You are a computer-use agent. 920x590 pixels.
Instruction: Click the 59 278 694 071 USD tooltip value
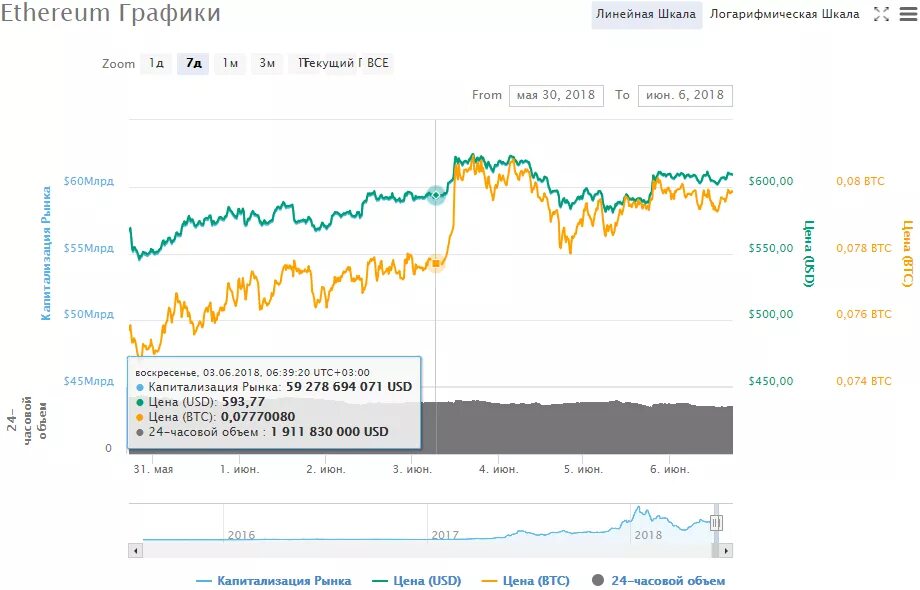(349, 387)
